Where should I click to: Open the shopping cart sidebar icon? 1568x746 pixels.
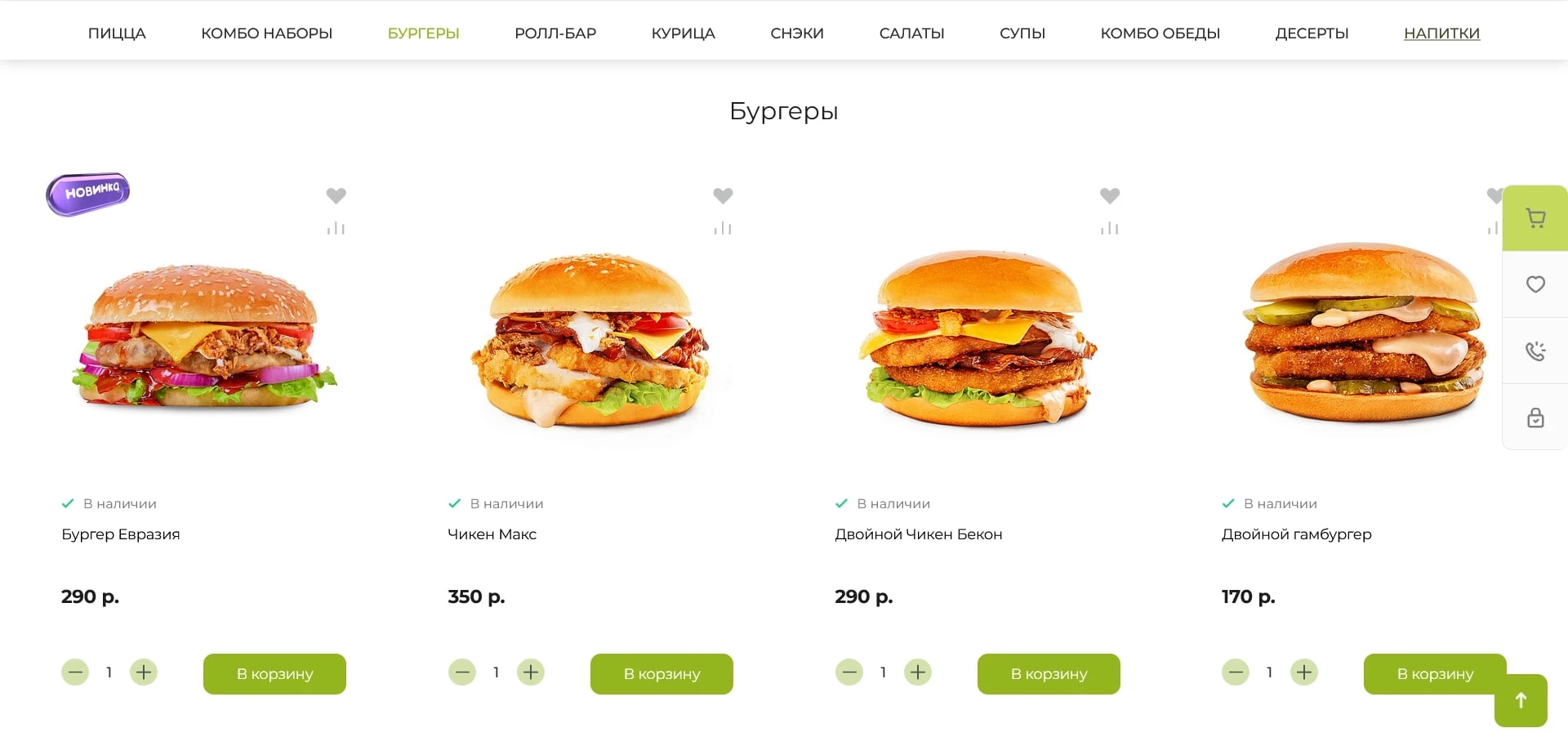1535,218
